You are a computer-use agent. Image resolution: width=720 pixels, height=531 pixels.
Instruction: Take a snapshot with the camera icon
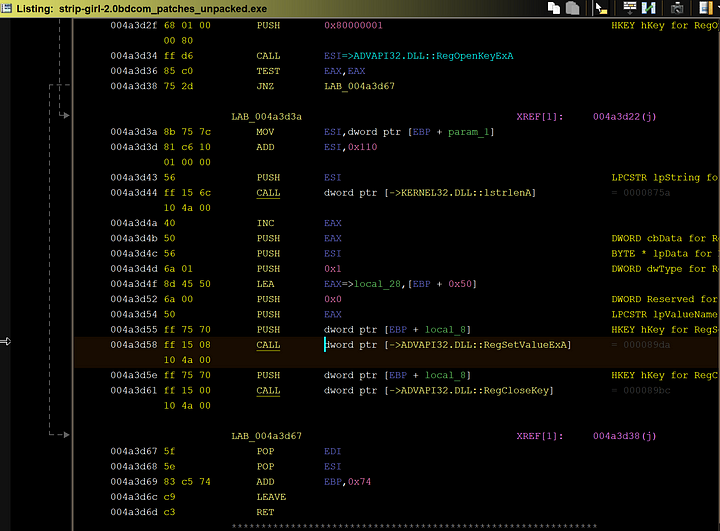[x=677, y=8]
